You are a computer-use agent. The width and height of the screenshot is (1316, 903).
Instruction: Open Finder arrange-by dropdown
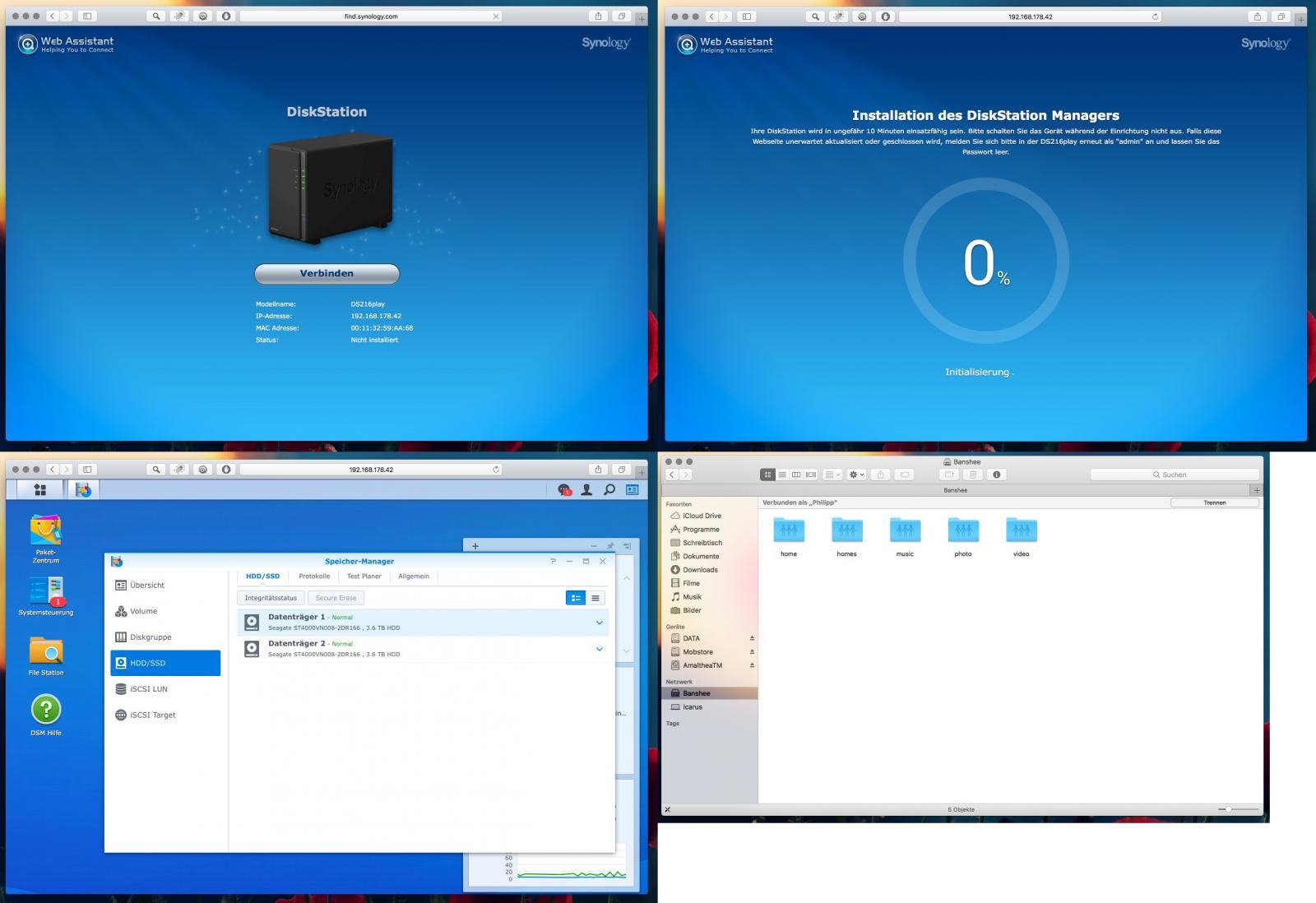832,475
